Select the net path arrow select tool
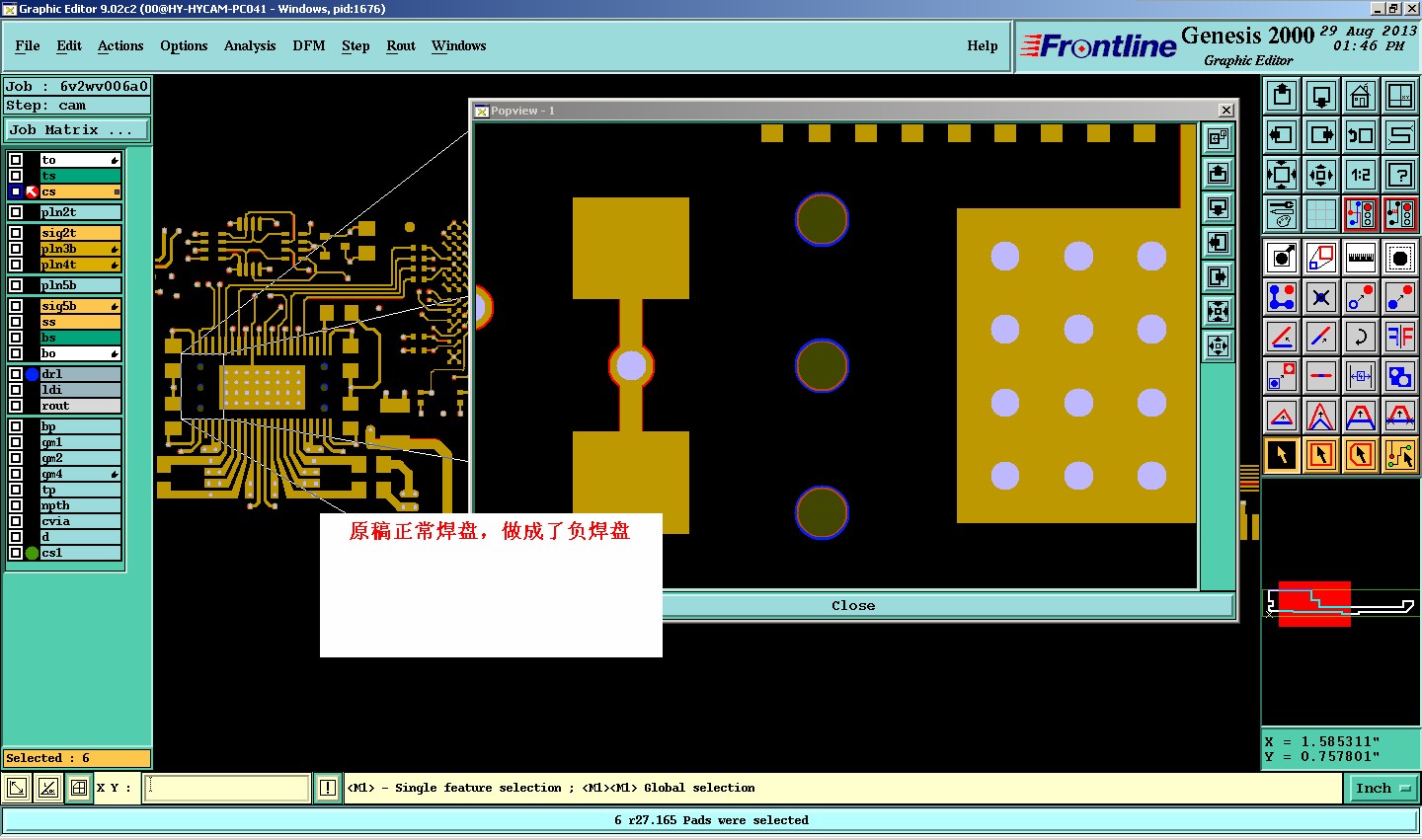Viewport: 1422px width, 840px height. (x=1400, y=455)
